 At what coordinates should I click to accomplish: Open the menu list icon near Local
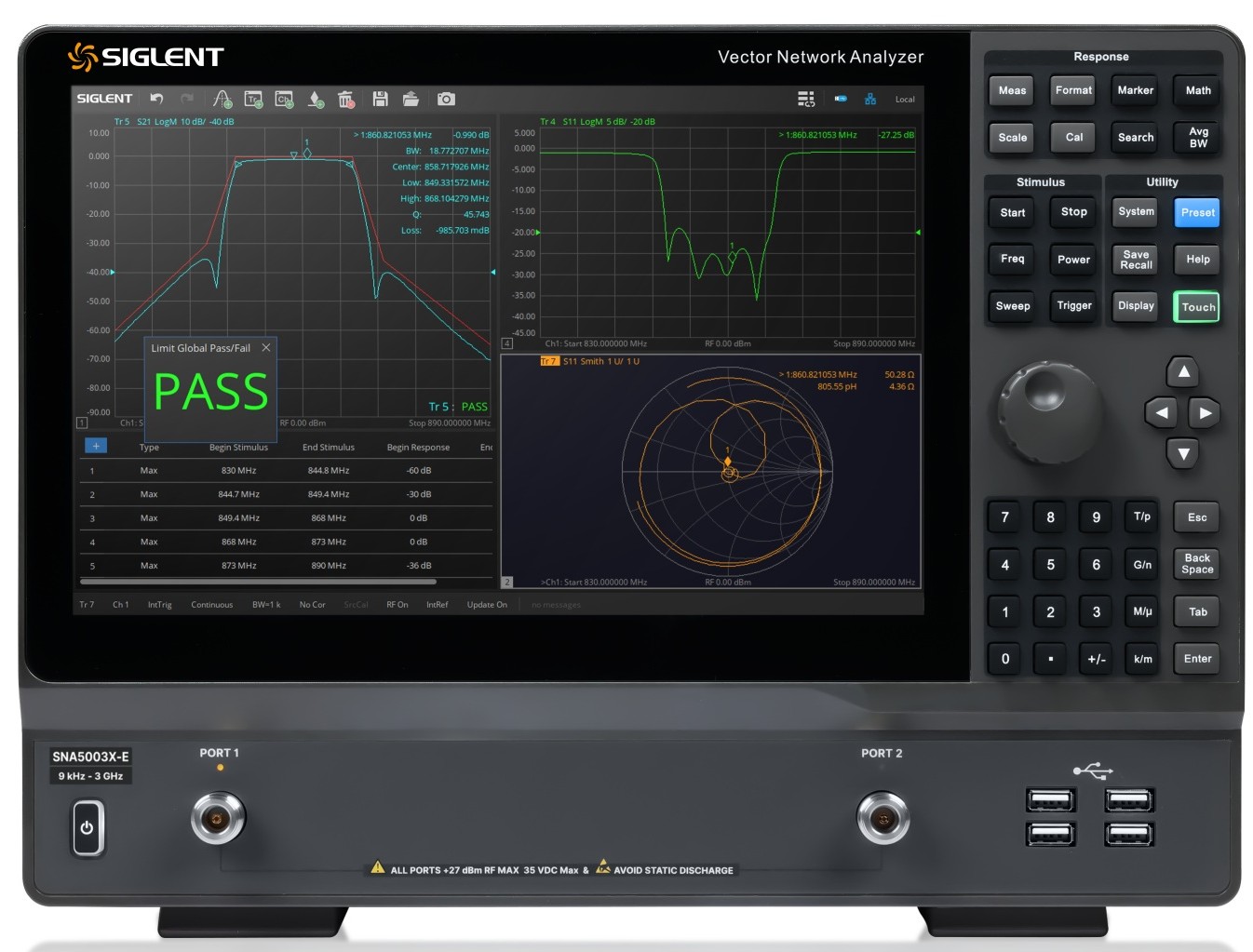tap(806, 99)
